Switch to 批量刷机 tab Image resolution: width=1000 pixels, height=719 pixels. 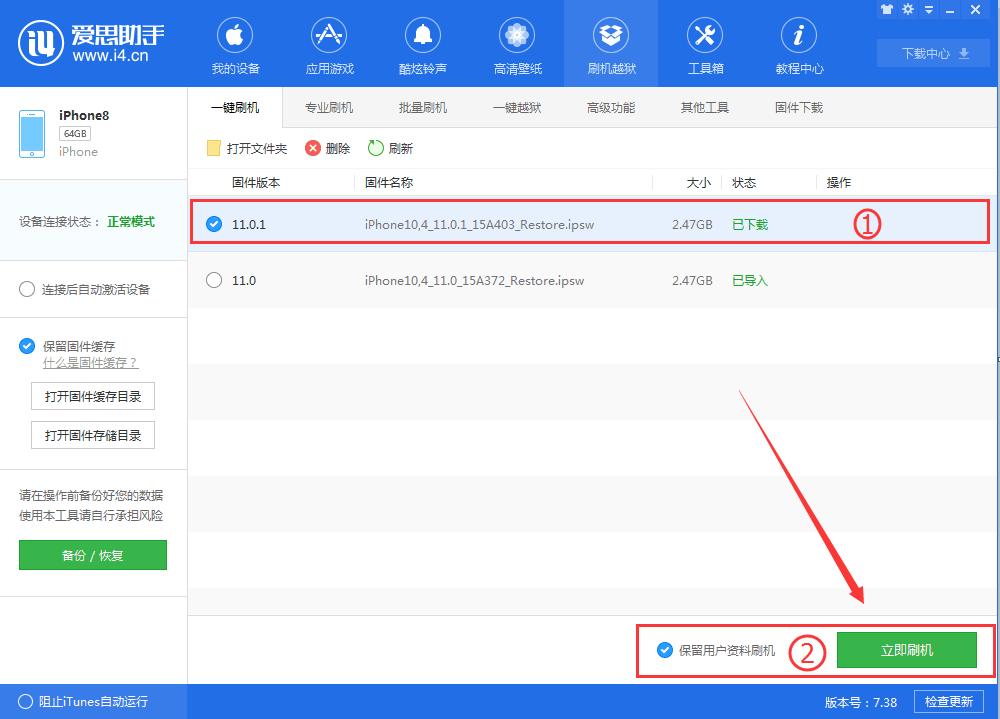tap(423, 108)
